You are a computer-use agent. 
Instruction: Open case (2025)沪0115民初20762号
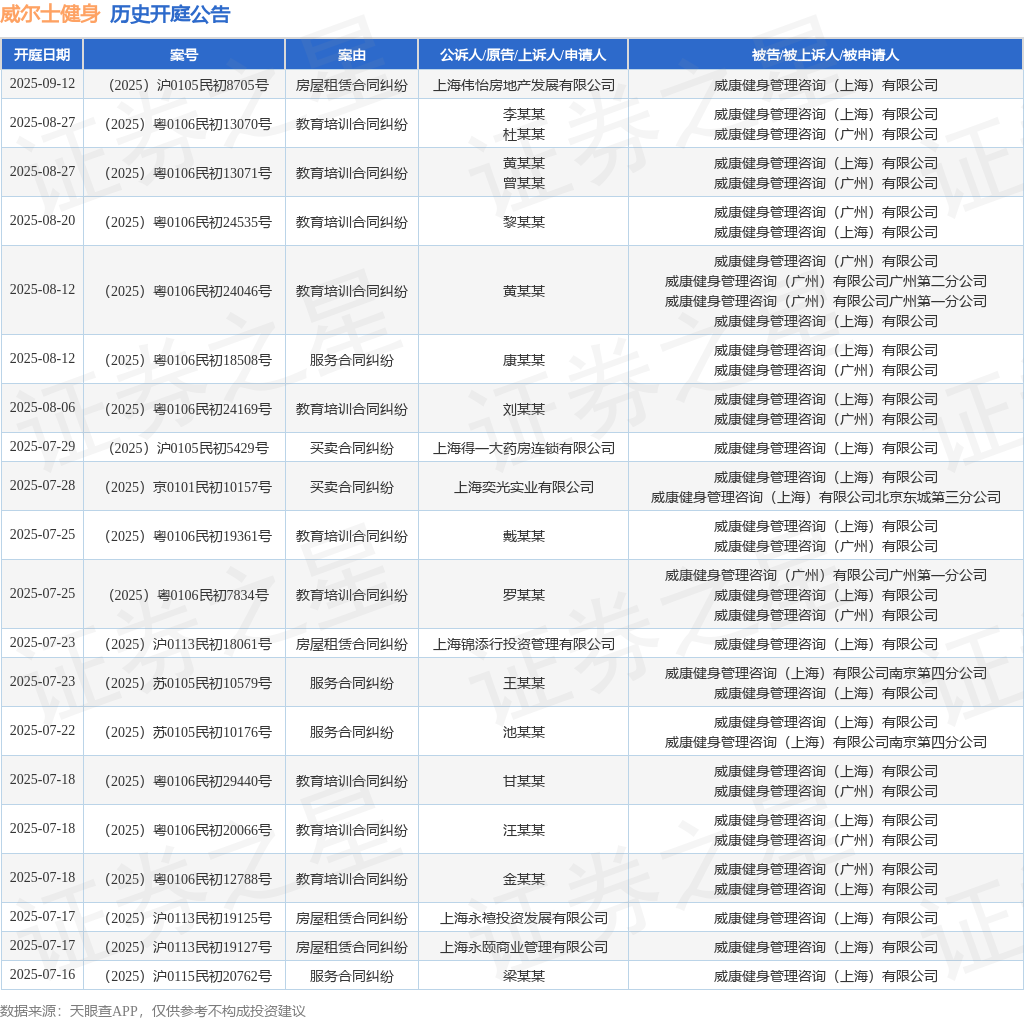coord(184,976)
